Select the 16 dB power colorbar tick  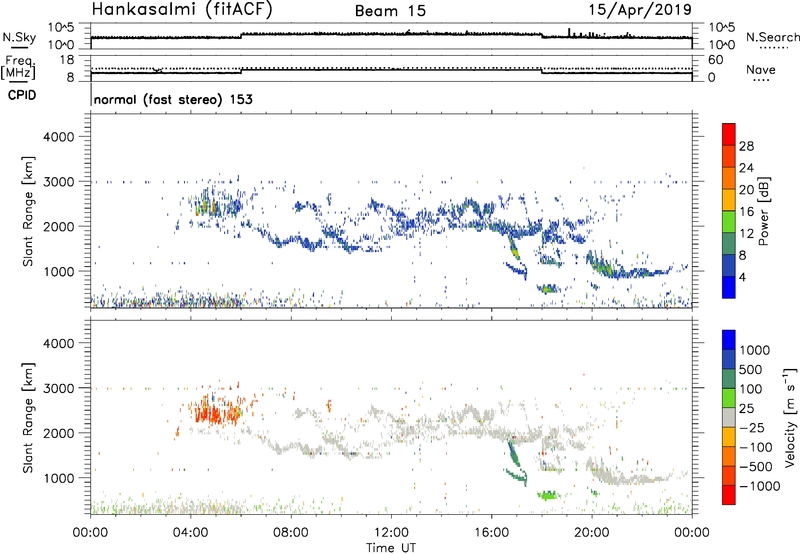[x=746, y=212]
